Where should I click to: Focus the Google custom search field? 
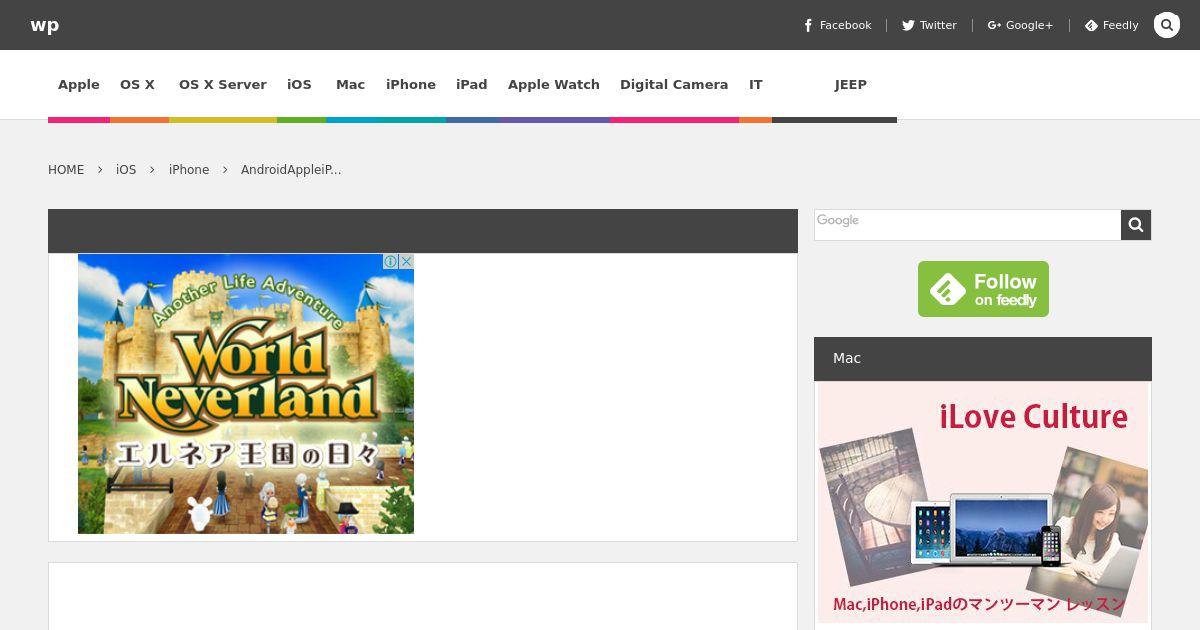click(967, 225)
